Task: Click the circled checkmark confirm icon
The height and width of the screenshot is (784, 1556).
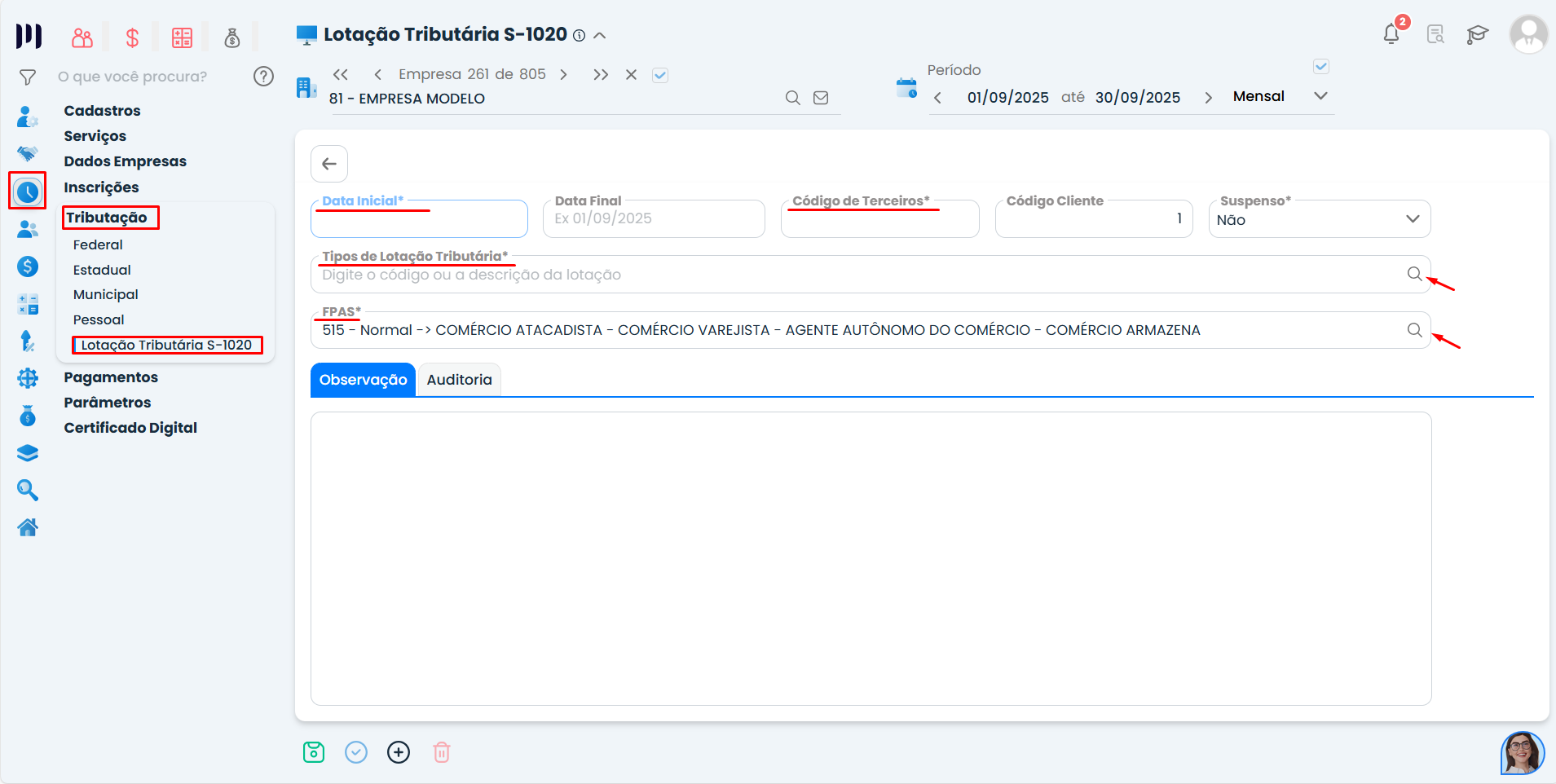Action: click(x=356, y=752)
